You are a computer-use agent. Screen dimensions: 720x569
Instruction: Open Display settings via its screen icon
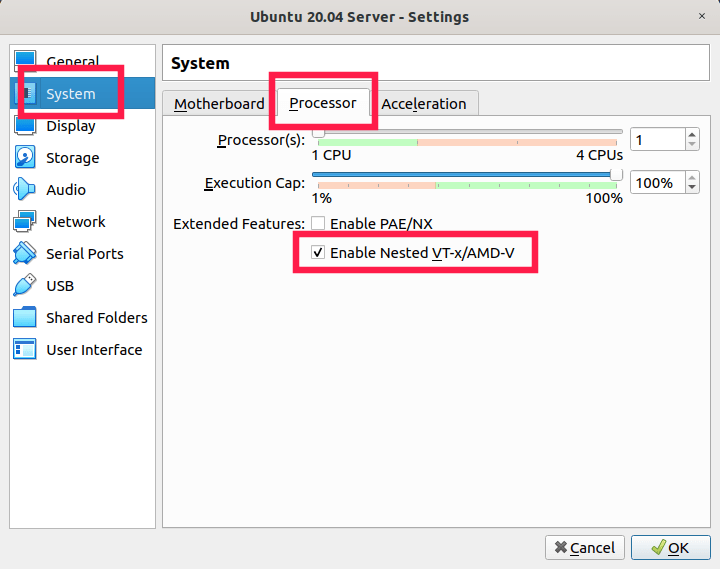click(25, 125)
